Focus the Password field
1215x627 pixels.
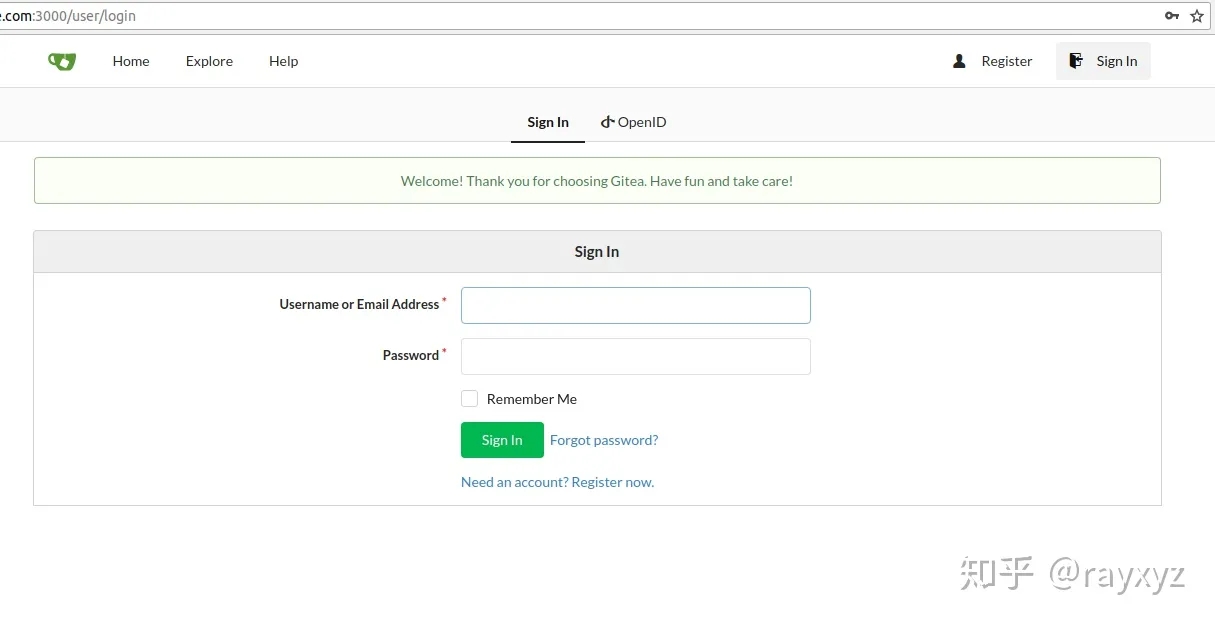pos(636,356)
